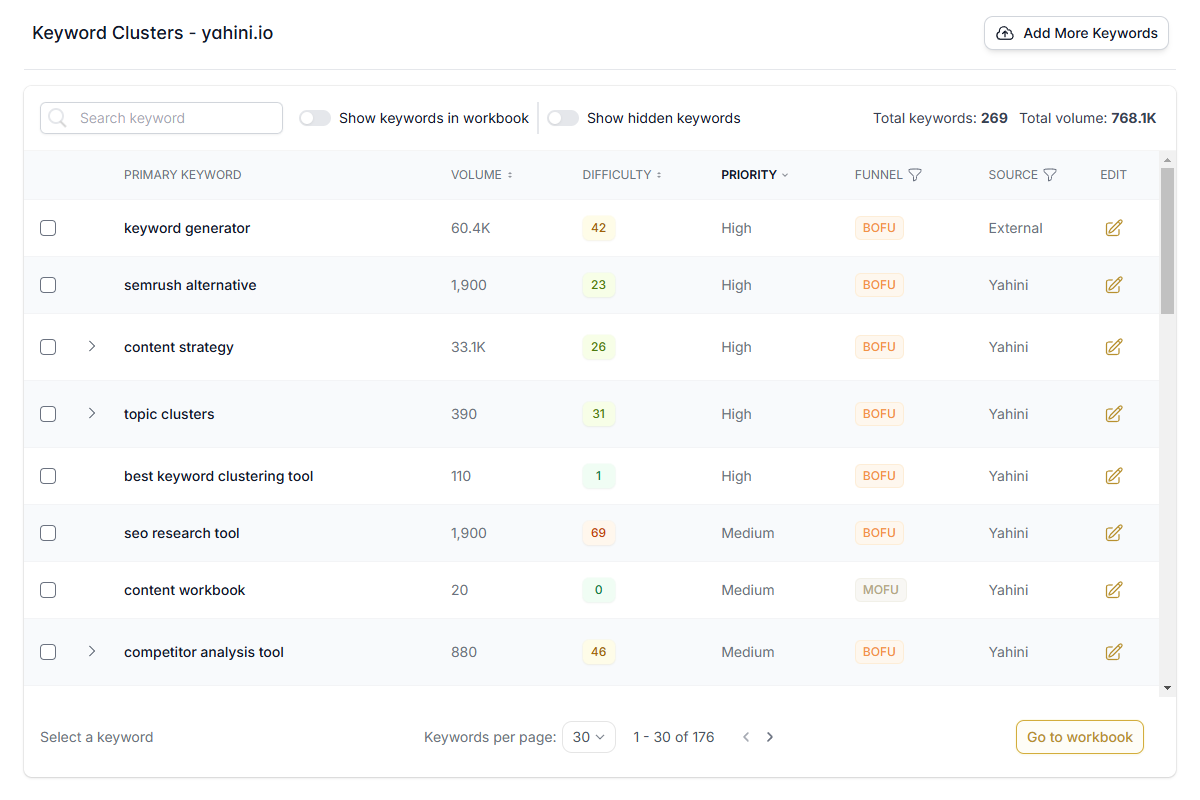Check the box for topic clusters
1200x800 pixels.
click(48, 414)
